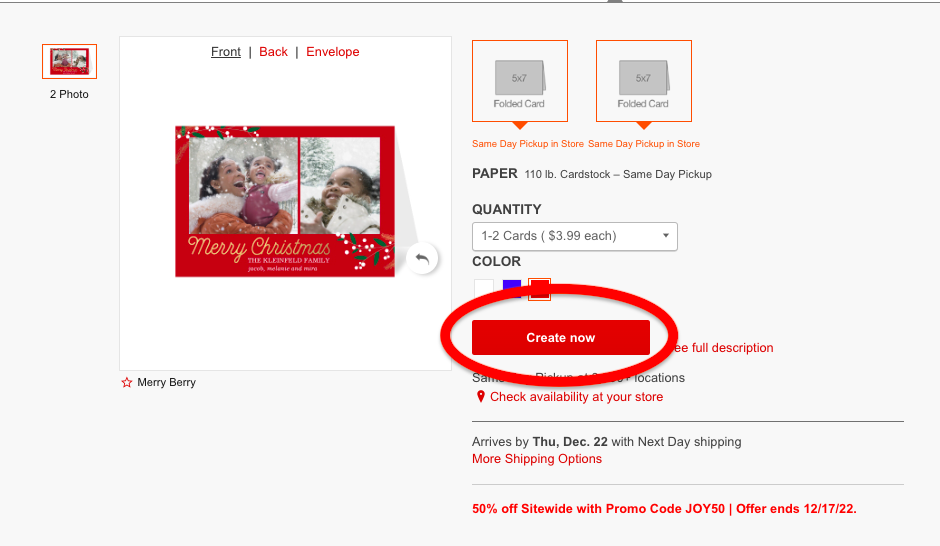Click the Merry Christmas card preview image
This screenshot has width=940, height=546.
(x=285, y=201)
